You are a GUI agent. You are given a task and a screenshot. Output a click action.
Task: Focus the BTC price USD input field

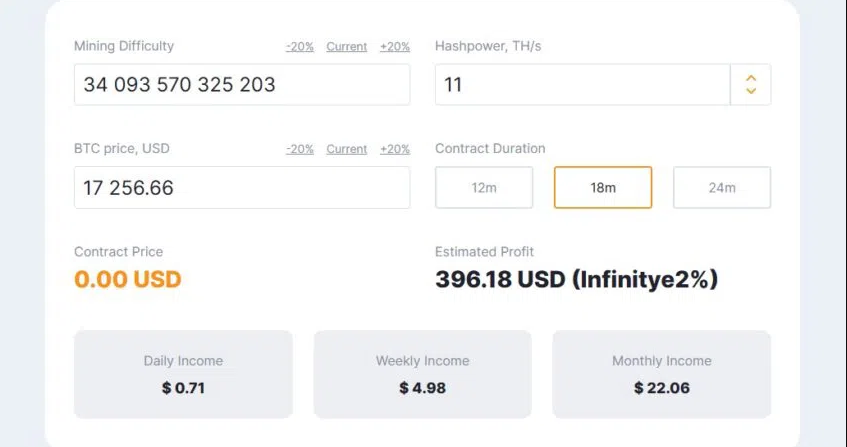tap(241, 188)
